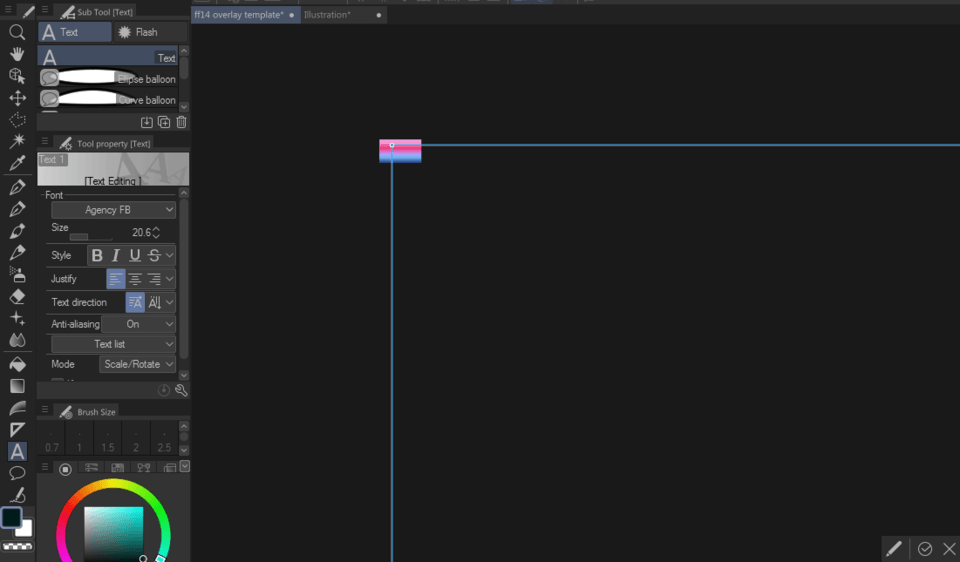The height and width of the screenshot is (562, 960).
Task: Open the Agency FB font dropdown
Action: coord(113,210)
